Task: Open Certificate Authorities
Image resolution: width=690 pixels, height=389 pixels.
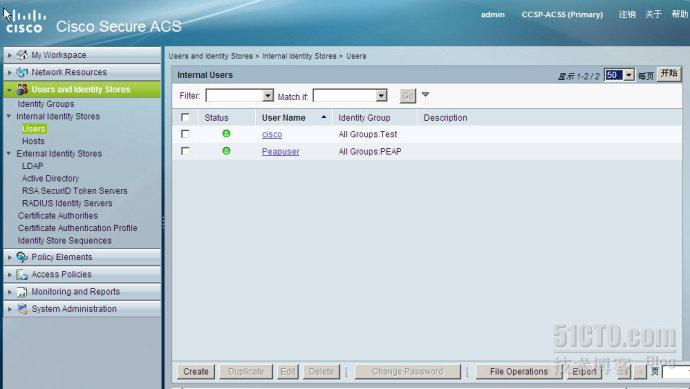Action: pyautogui.click(x=58, y=216)
